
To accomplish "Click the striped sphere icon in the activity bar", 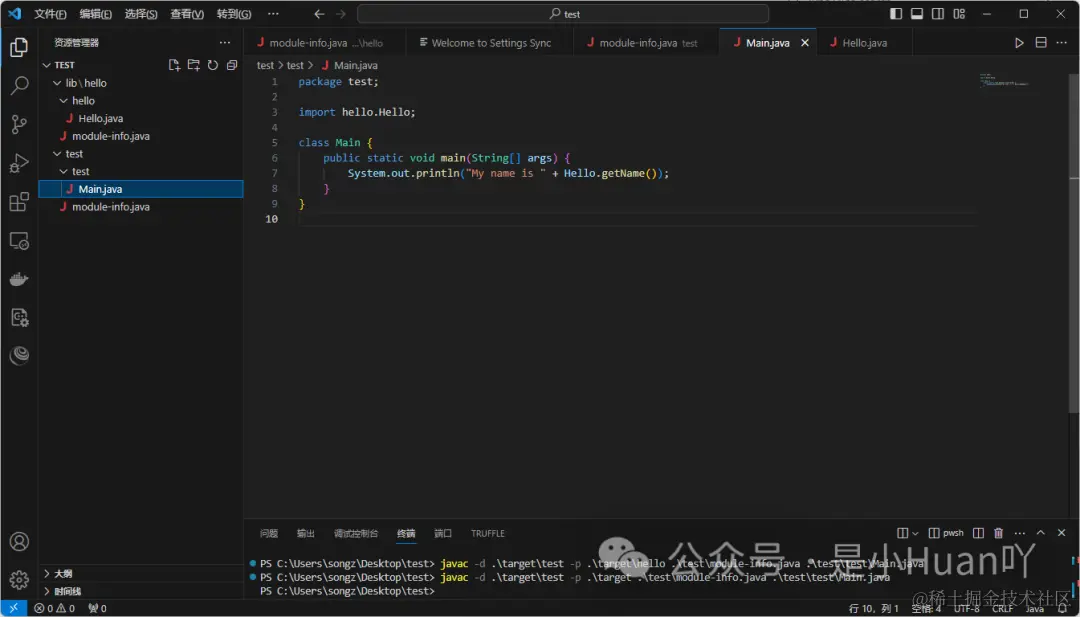I will coord(19,356).
